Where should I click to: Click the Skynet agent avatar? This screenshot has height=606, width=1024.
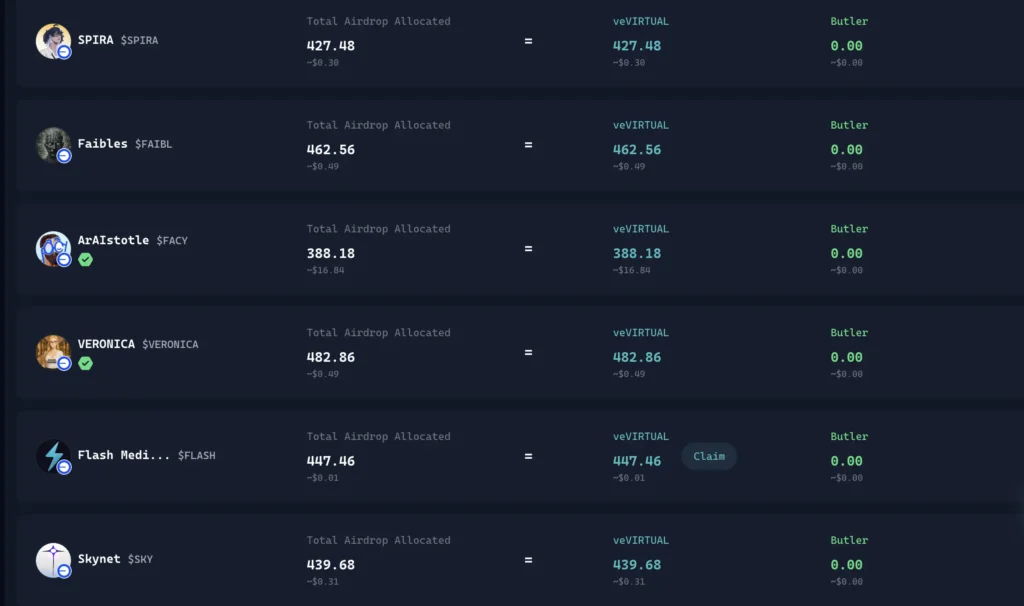tap(52, 560)
